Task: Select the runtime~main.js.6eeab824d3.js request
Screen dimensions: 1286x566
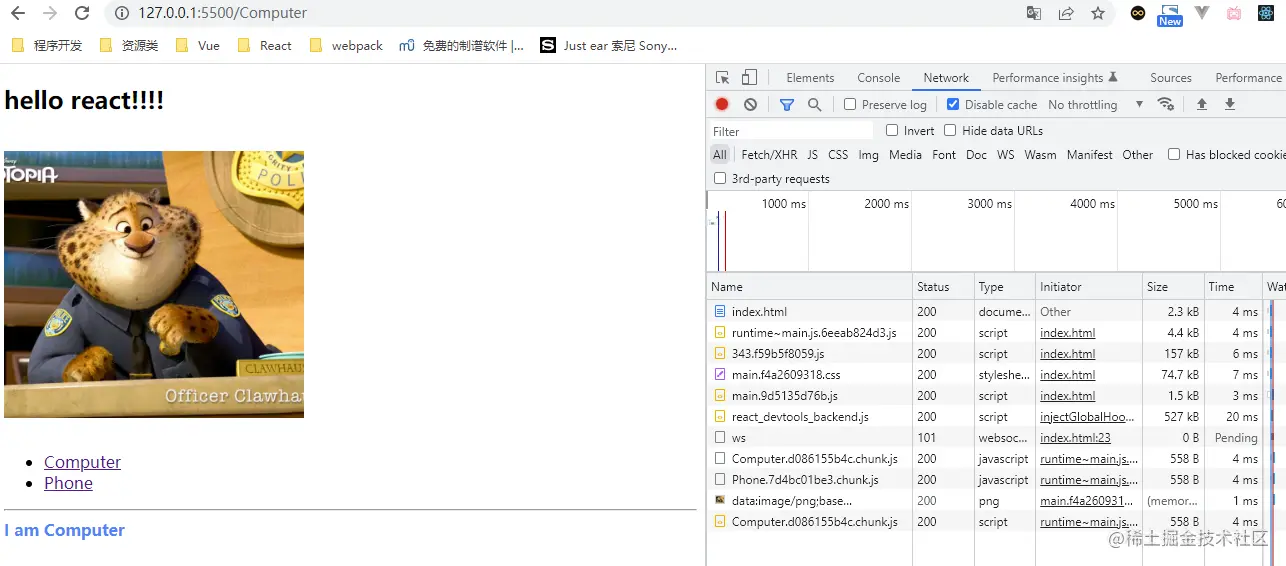Action: coord(996,333)
